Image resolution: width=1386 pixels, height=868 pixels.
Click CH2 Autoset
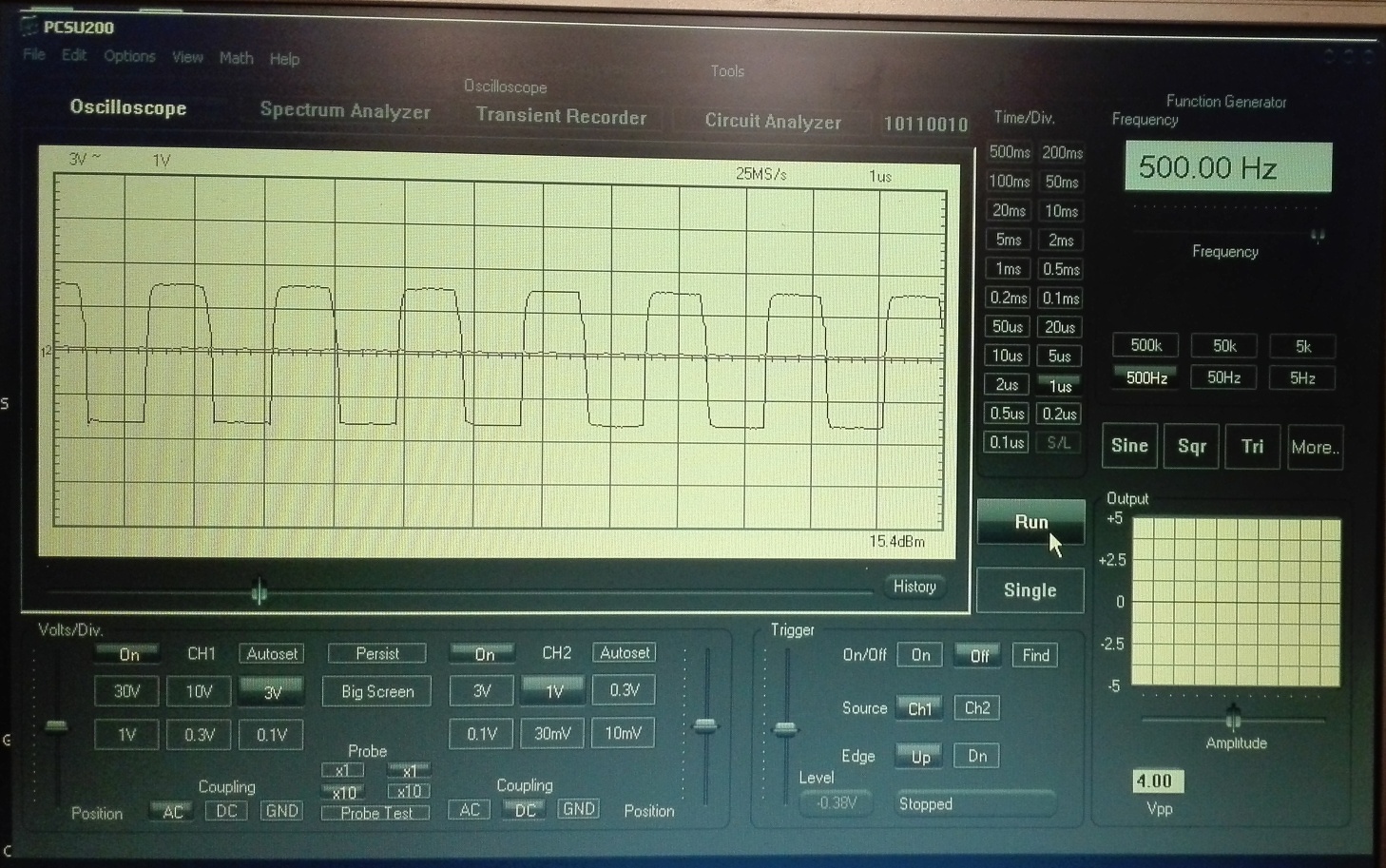[625, 653]
